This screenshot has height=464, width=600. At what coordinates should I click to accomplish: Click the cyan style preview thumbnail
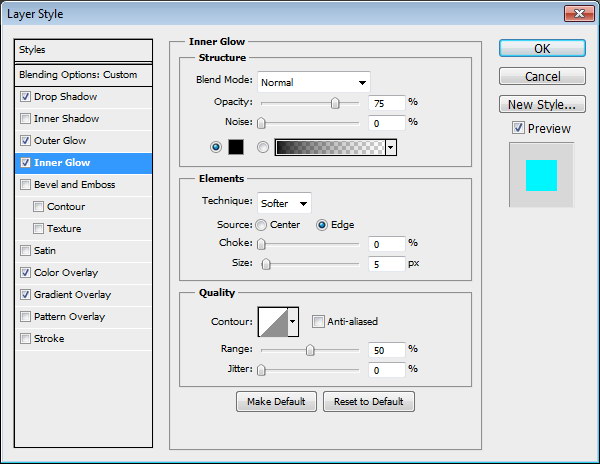541,174
